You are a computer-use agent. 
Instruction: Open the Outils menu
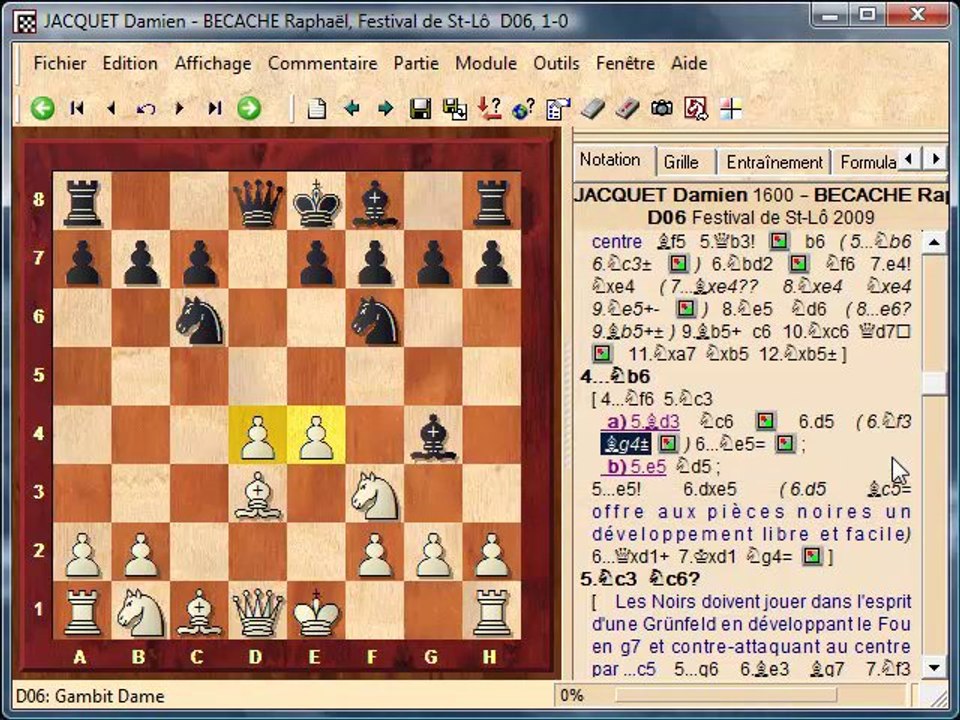(557, 63)
